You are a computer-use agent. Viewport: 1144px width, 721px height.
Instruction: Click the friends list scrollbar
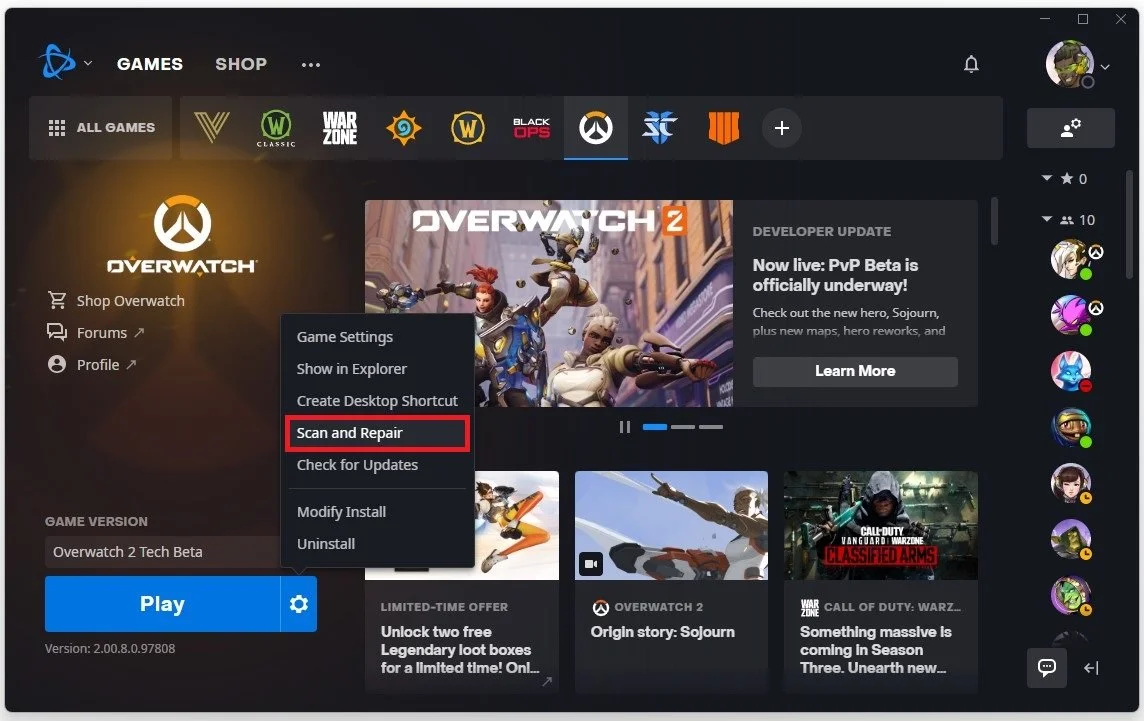pyautogui.click(x=1130, y=223)
